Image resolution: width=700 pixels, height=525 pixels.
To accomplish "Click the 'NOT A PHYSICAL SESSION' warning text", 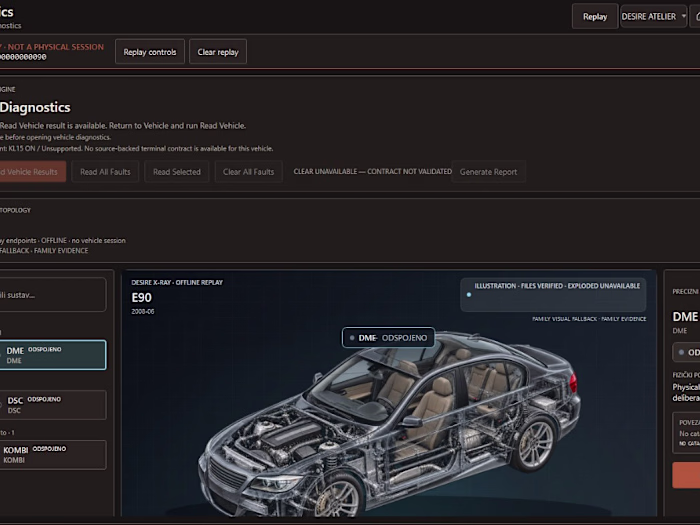I will tap(55, 47).
